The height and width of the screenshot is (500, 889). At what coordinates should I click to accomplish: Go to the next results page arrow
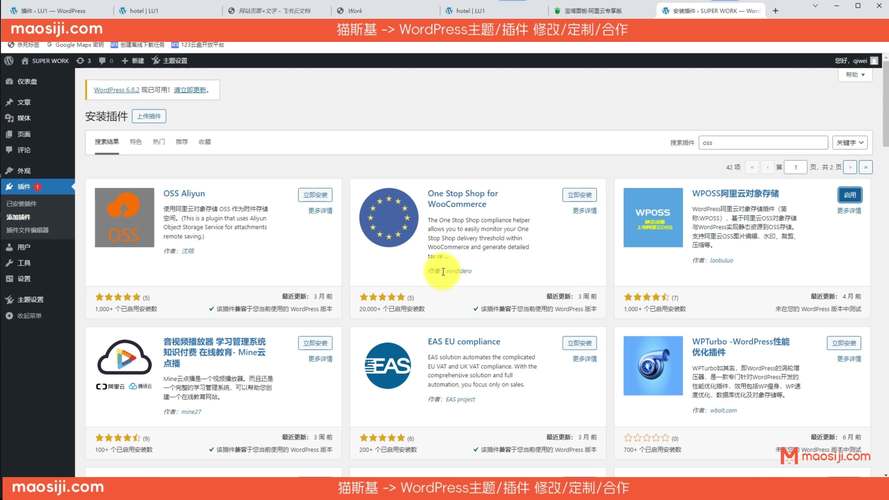pos(850,167)
